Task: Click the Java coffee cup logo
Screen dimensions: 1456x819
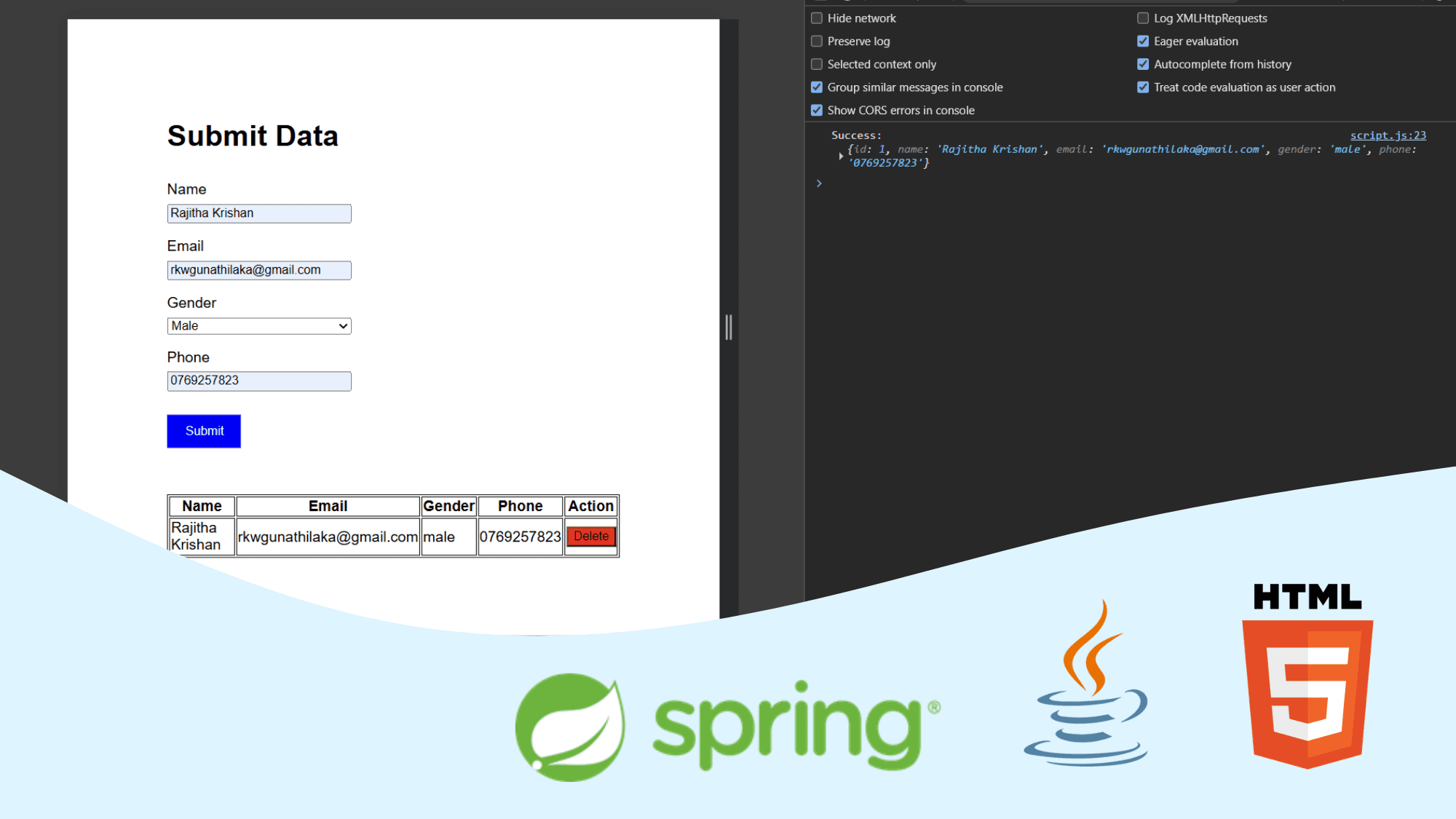Action: pyautogui.click(x=1087, y=683)
